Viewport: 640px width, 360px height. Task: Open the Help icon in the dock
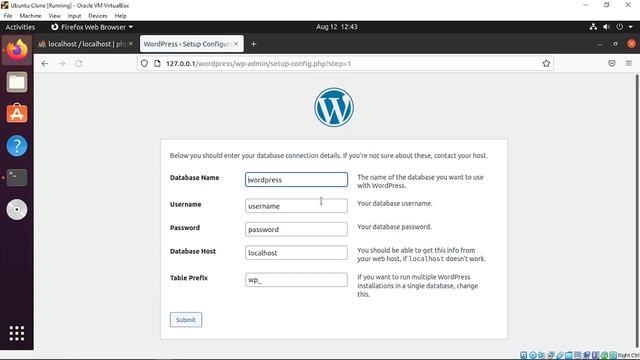pyautogui.click(x=17, y=146)
